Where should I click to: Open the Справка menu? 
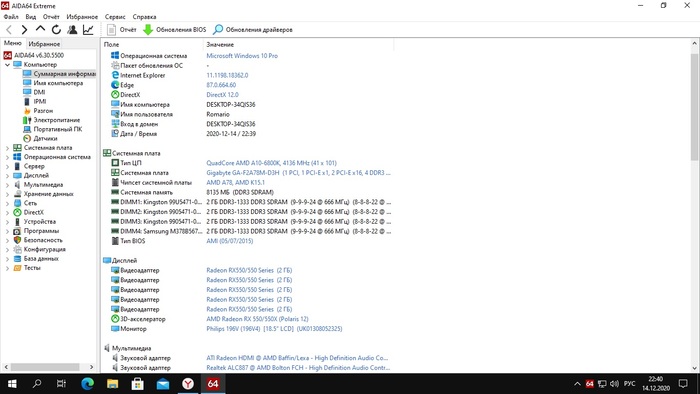(144, 17)
